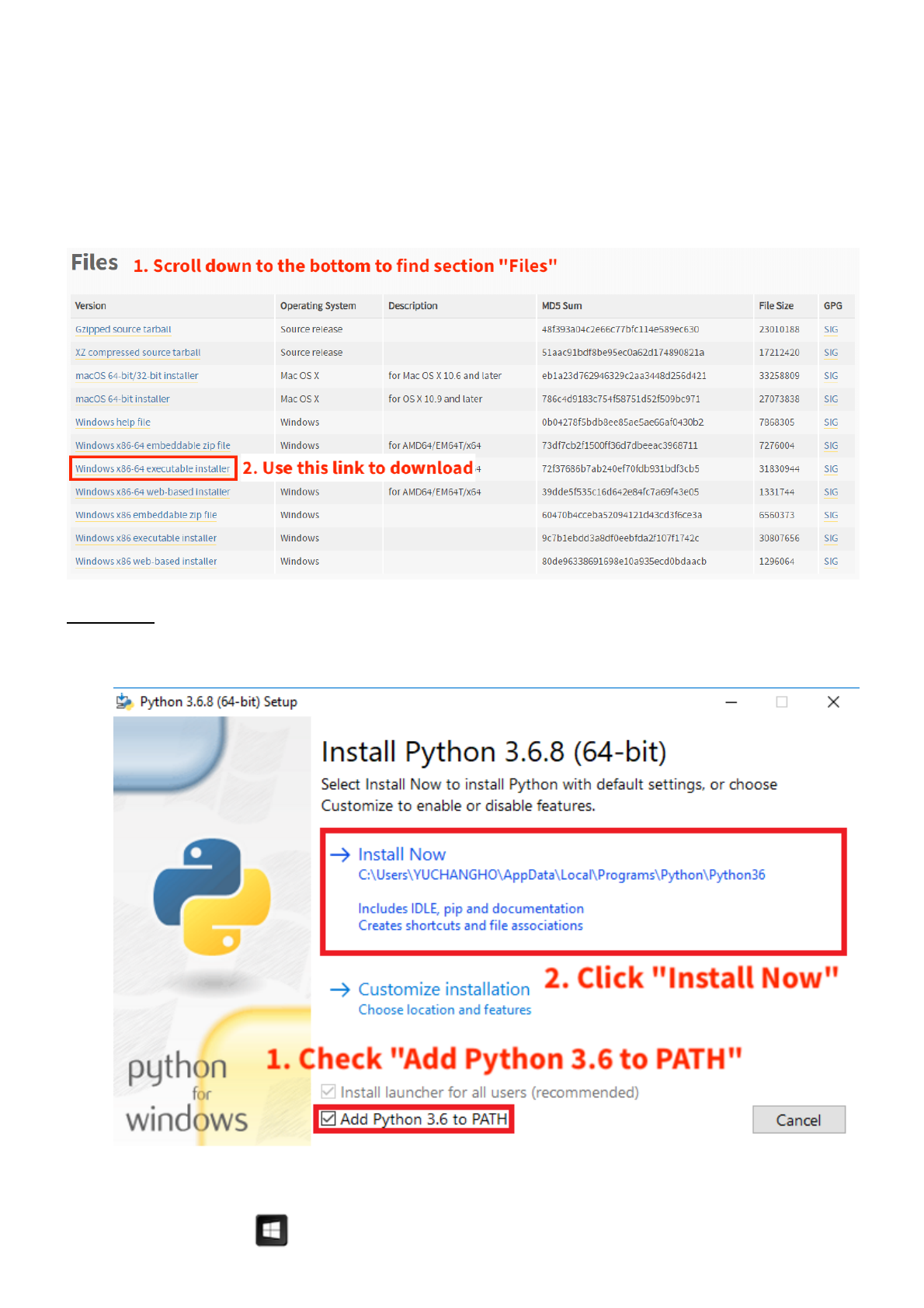Click the File Size column header
The height and width of the screenshot is (1308, 924).
(x=776, y=306)
